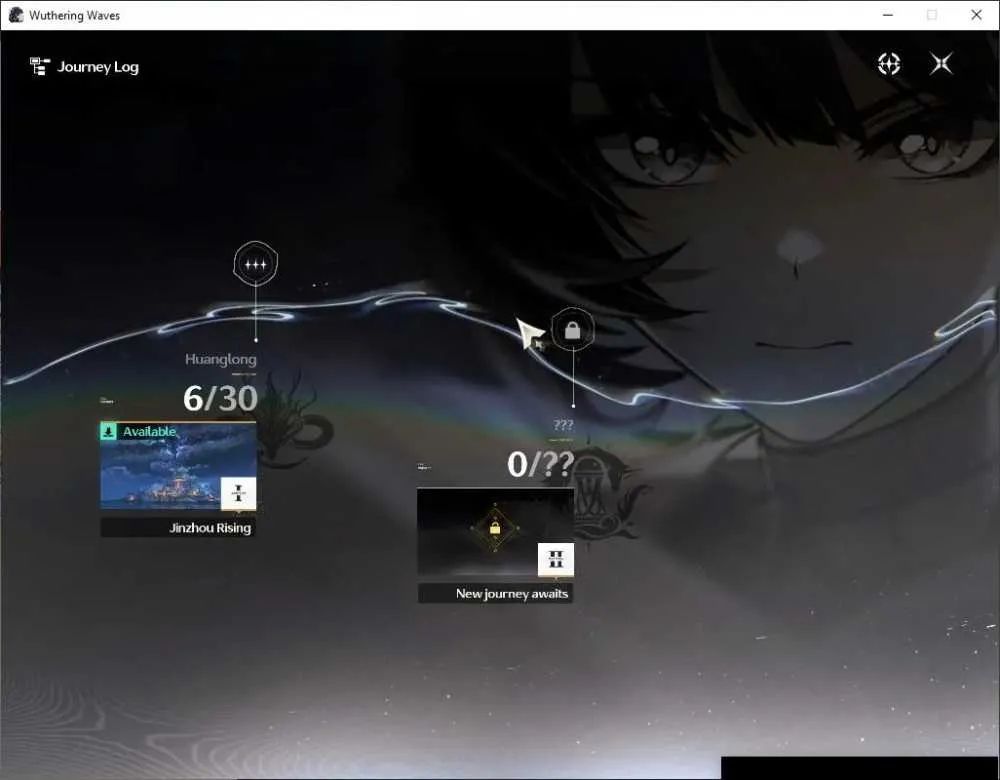Viewport: 1000px width, 780px height.
Task: Select the "New journey awaits" label
Action: pyautogui.click(x=511, y=594)
